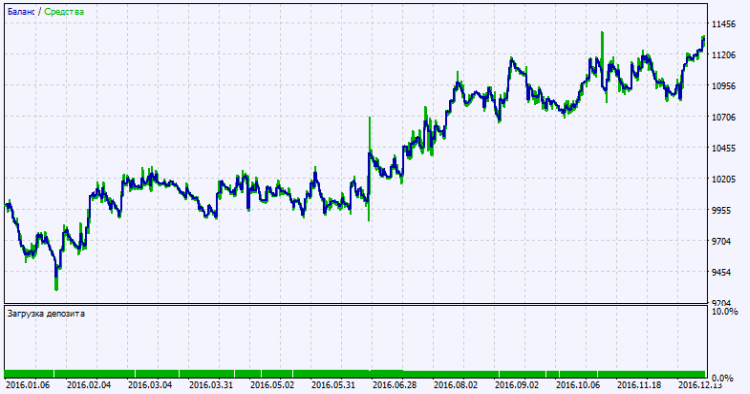Click the 2016.05.31 date label
750x394 pixels.
333,385
